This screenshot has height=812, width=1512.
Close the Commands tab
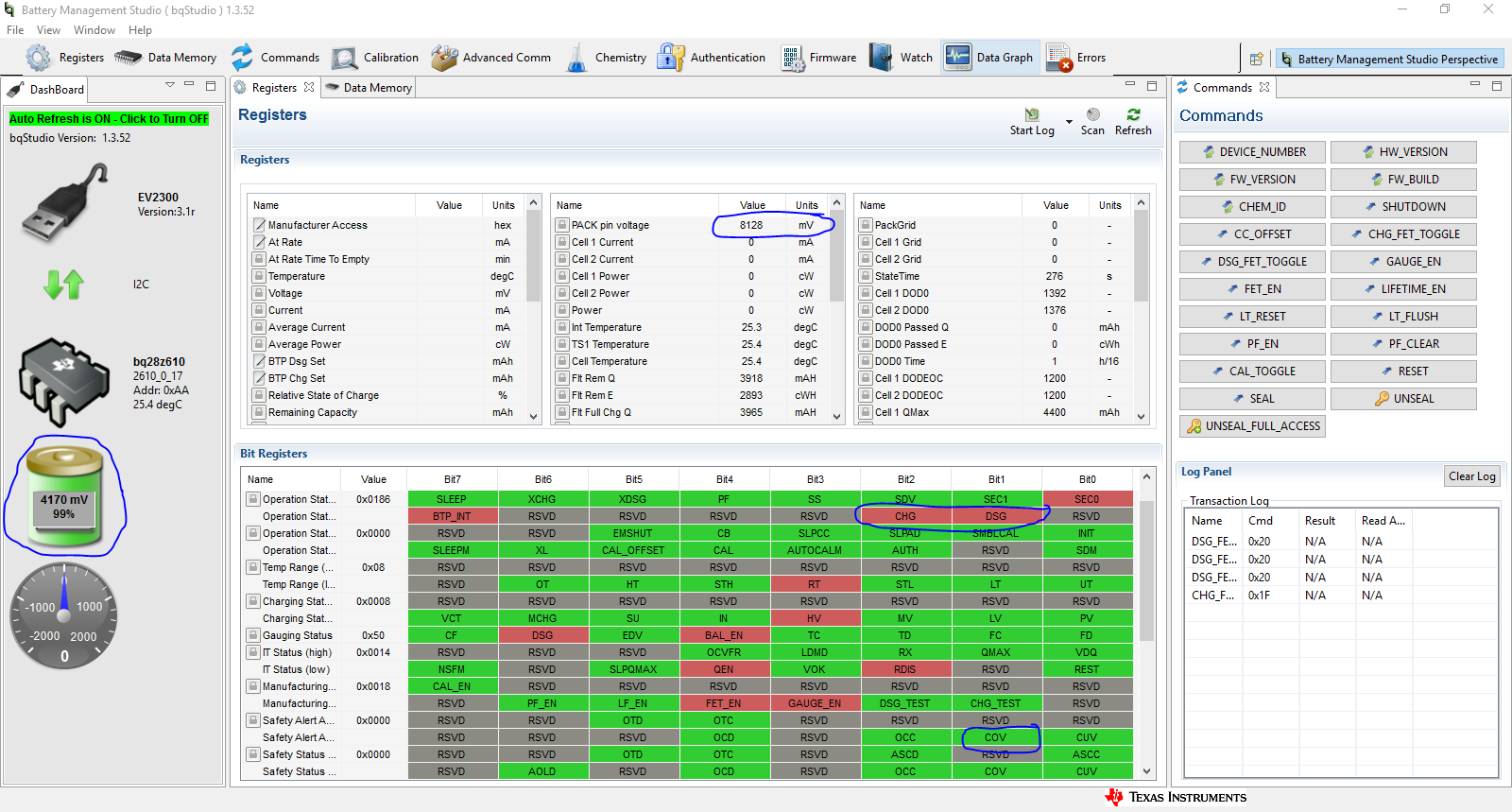(x=1264, y=87)
